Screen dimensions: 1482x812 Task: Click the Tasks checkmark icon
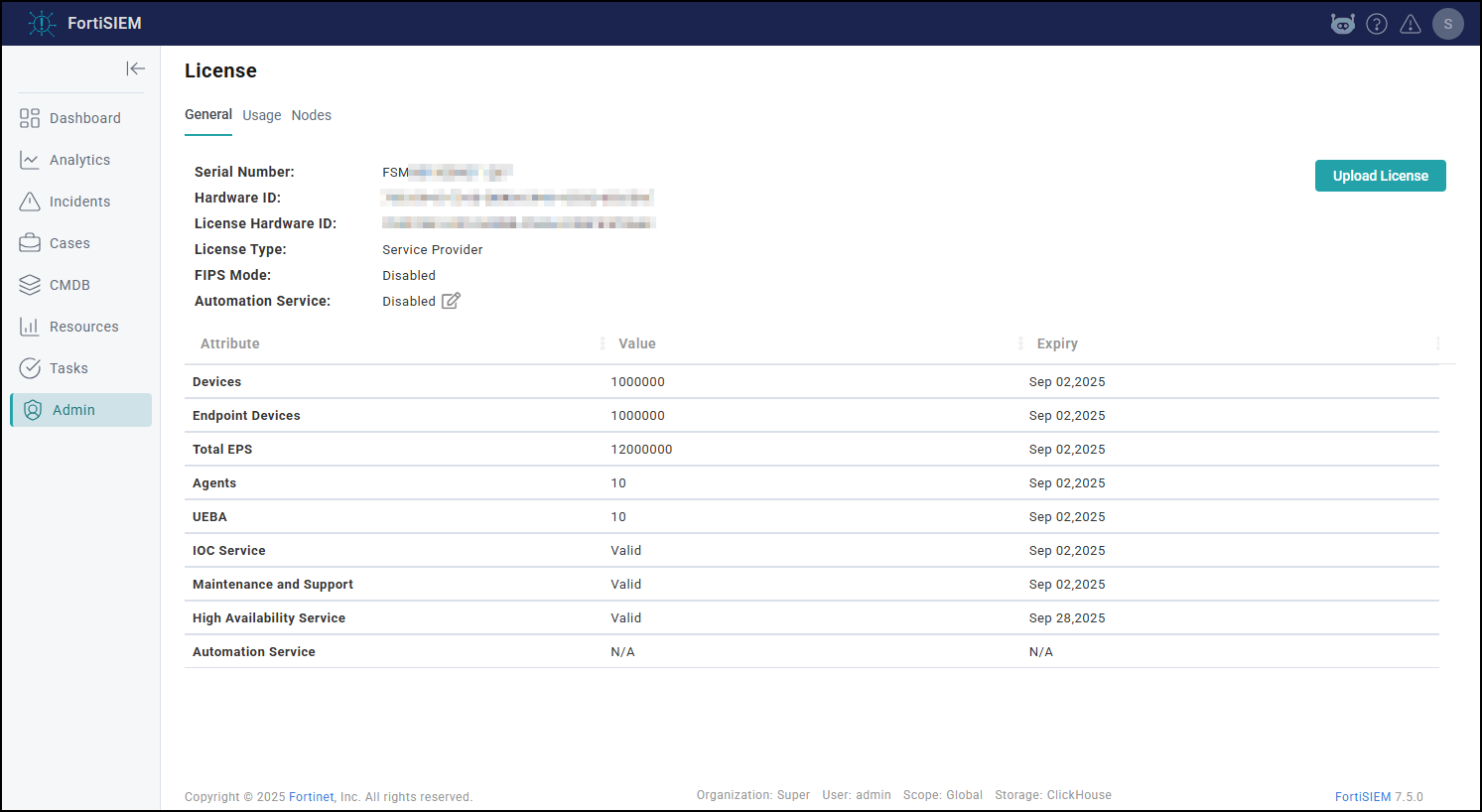(x=30, y=368)
